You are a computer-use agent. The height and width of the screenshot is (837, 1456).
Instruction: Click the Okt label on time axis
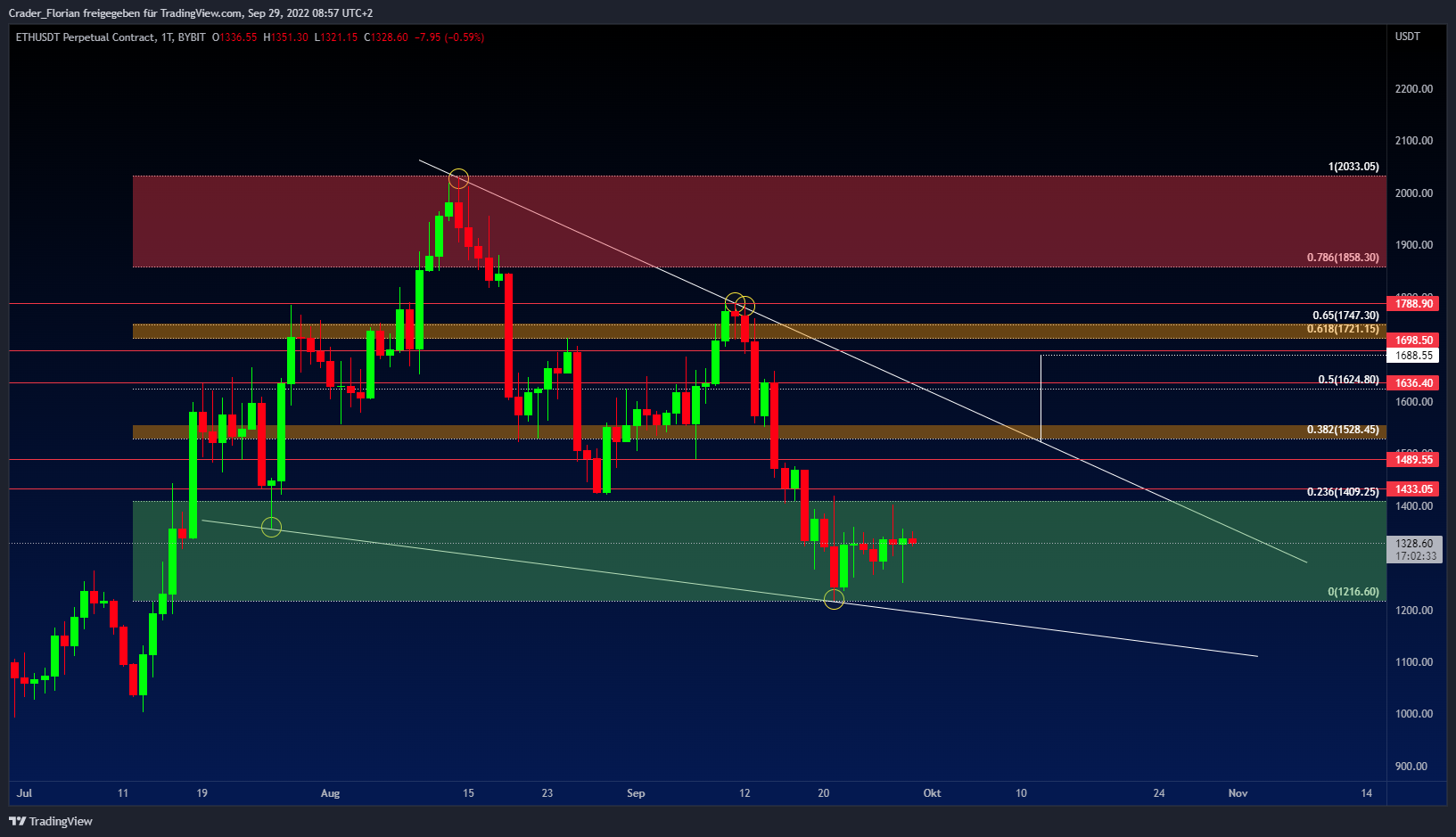pos(932,793)
